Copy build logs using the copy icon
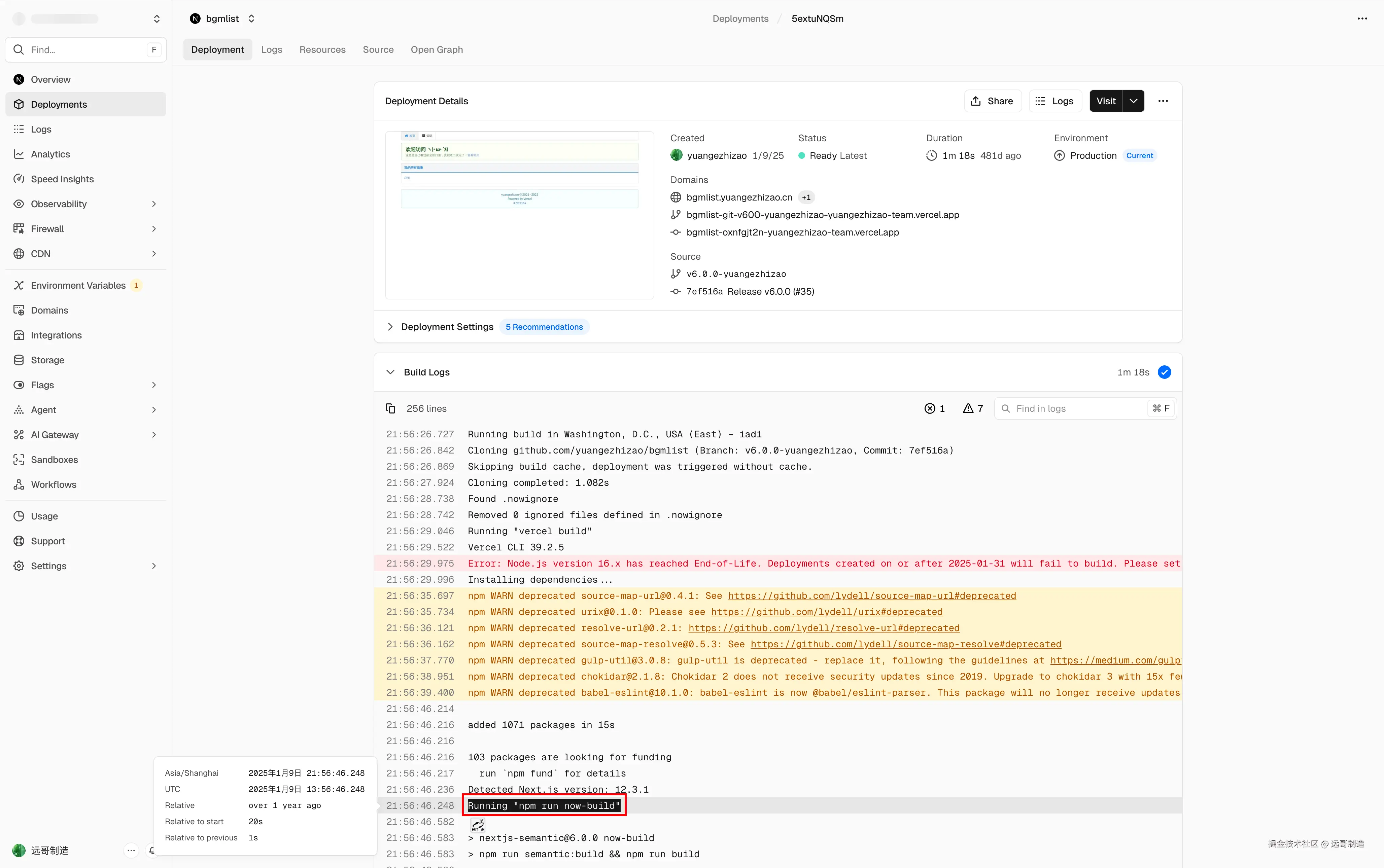 click(x=390, y=409)
